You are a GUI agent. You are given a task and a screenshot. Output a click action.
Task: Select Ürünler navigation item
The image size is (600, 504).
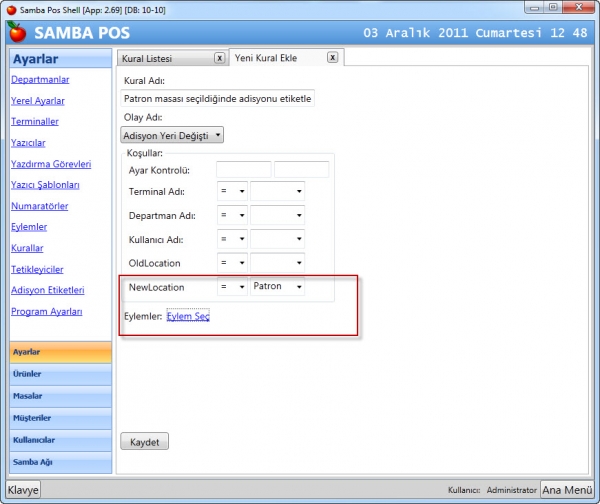tap(60, 374)
